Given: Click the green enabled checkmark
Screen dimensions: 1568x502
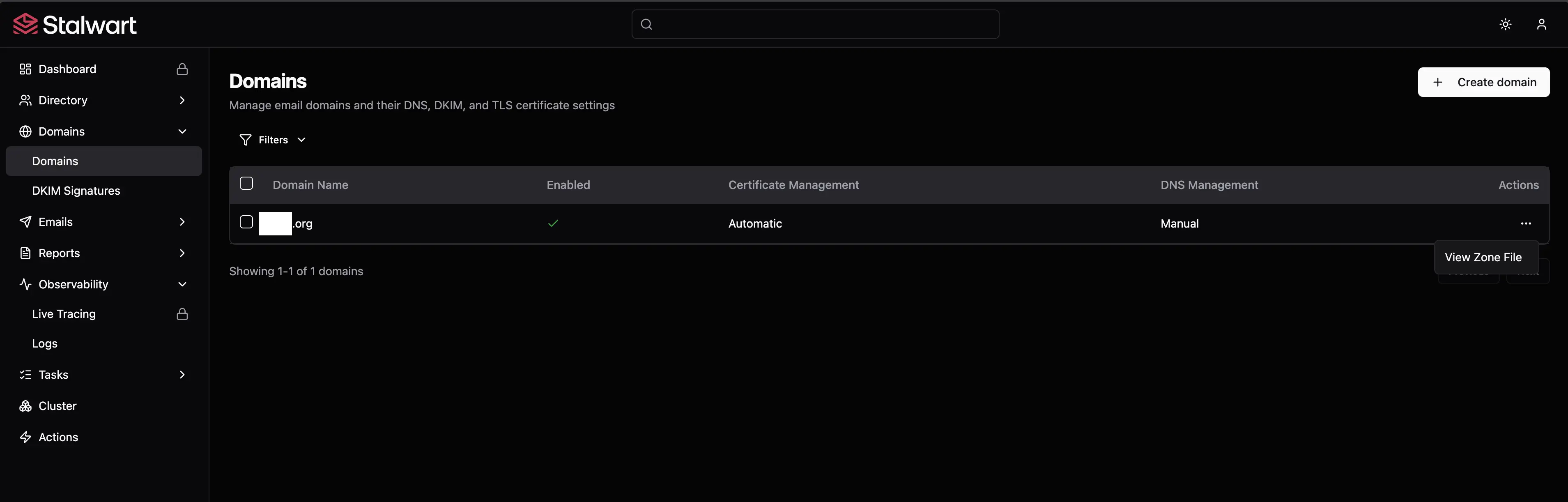Looking at the screenshot, I should coord(553,223).
